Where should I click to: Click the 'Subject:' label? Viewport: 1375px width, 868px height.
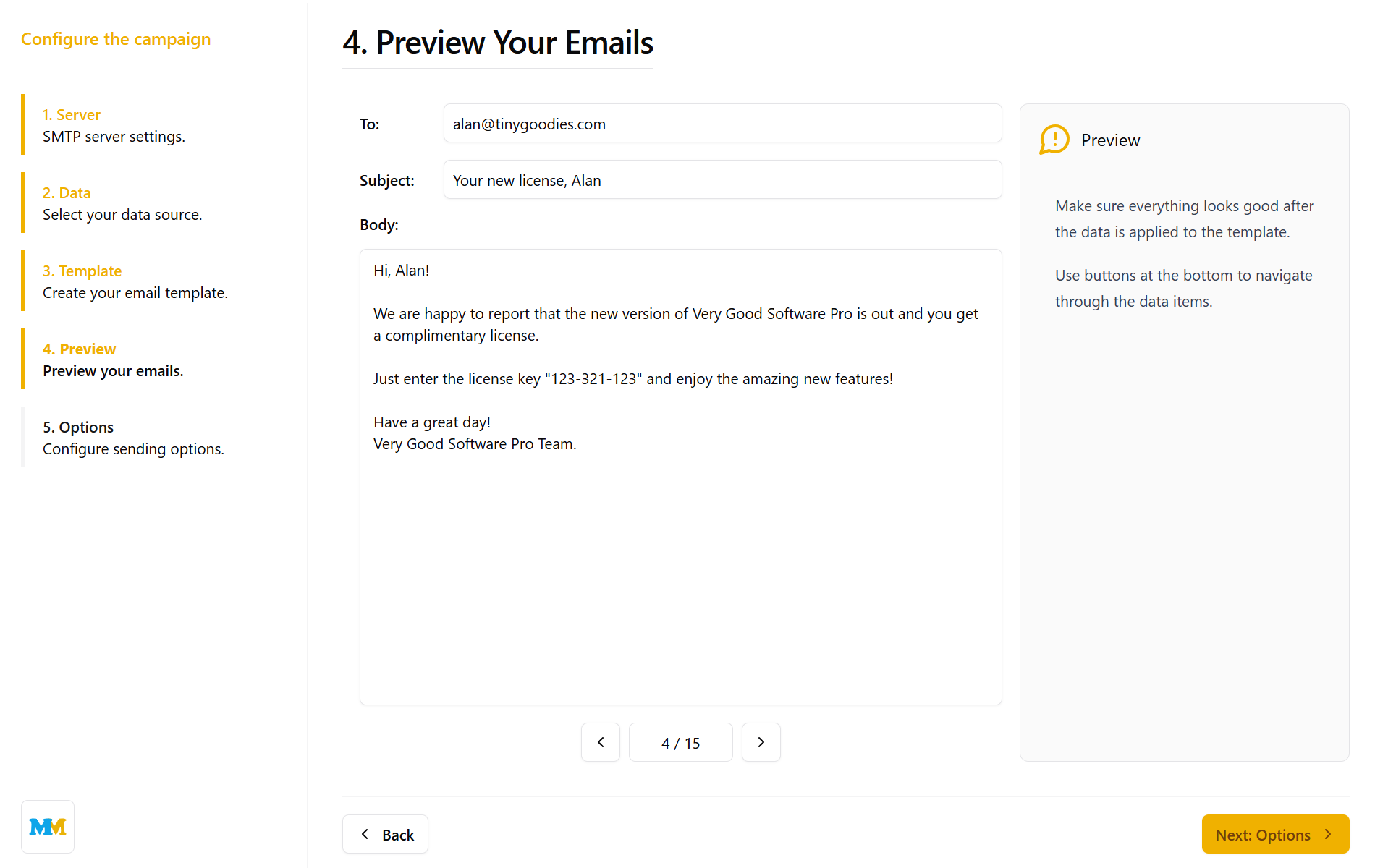click(x=387, y=181)
